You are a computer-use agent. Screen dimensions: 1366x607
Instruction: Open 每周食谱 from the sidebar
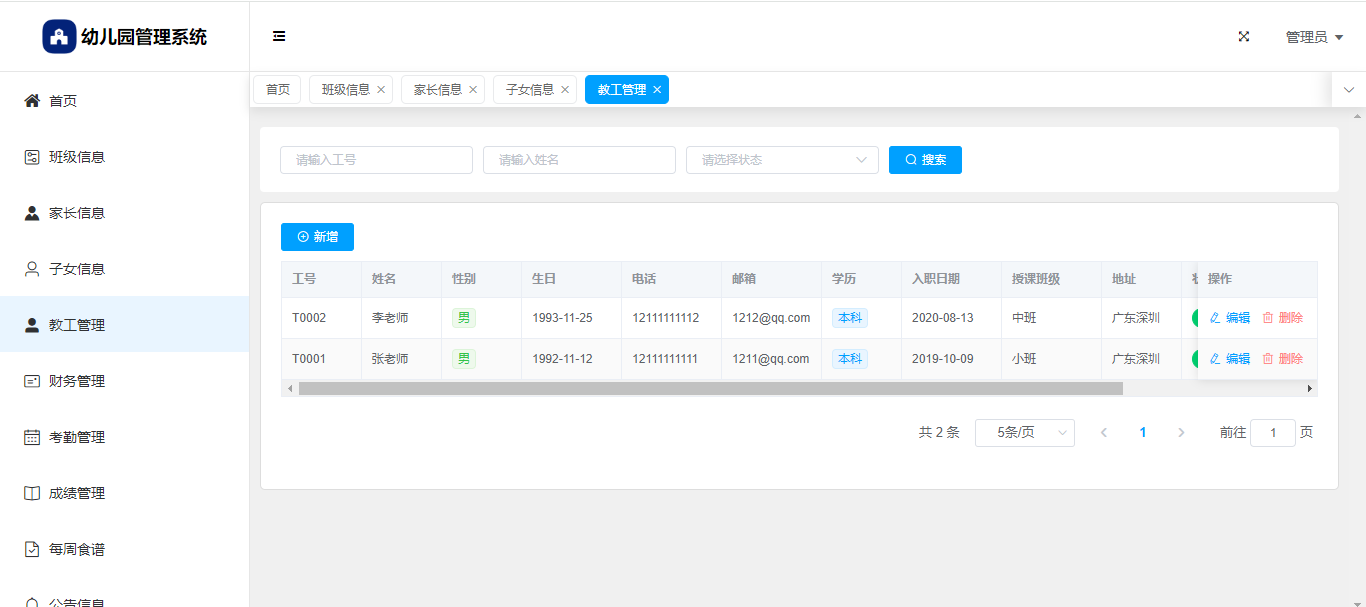[x=77, y=549]
